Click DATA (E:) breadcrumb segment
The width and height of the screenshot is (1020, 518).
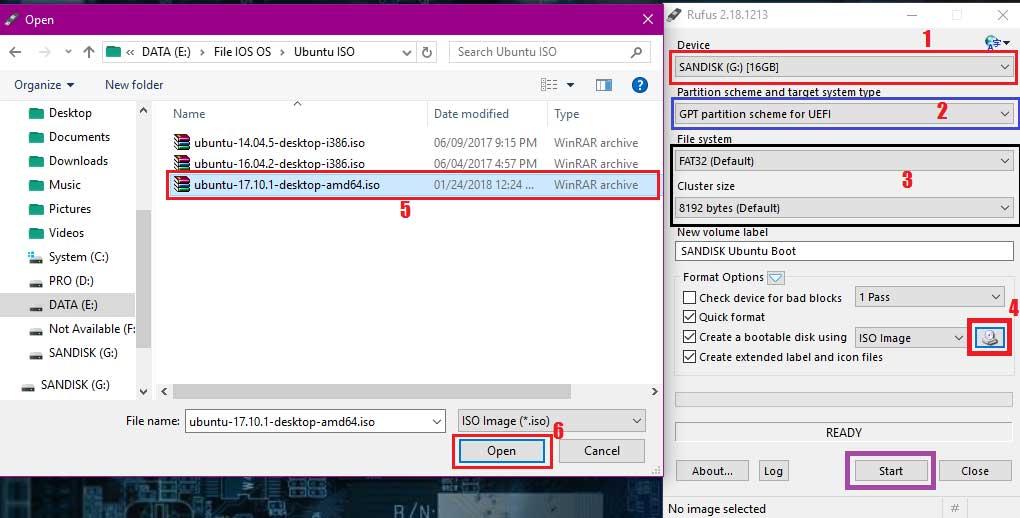pyautogui.click(x=167, y=52)
